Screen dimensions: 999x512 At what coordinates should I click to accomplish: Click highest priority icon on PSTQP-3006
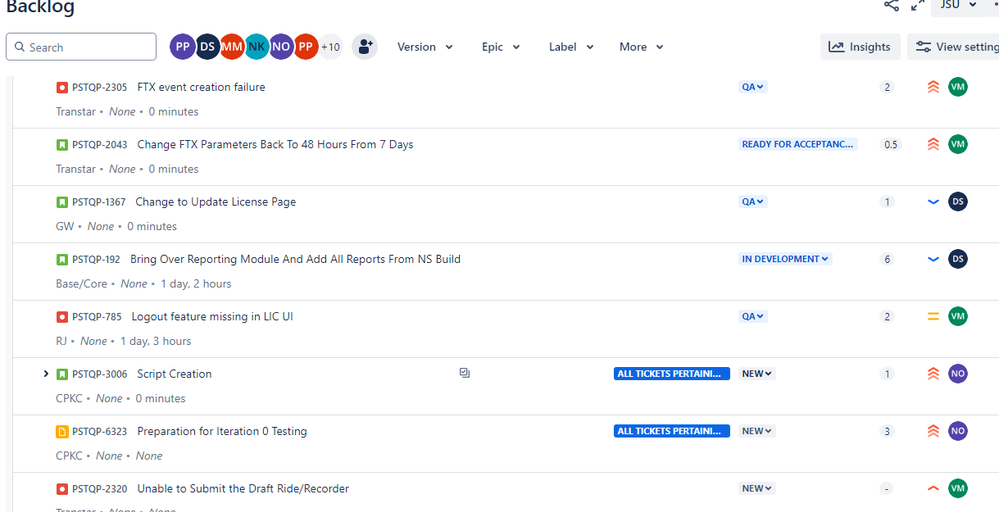point(933,374)
